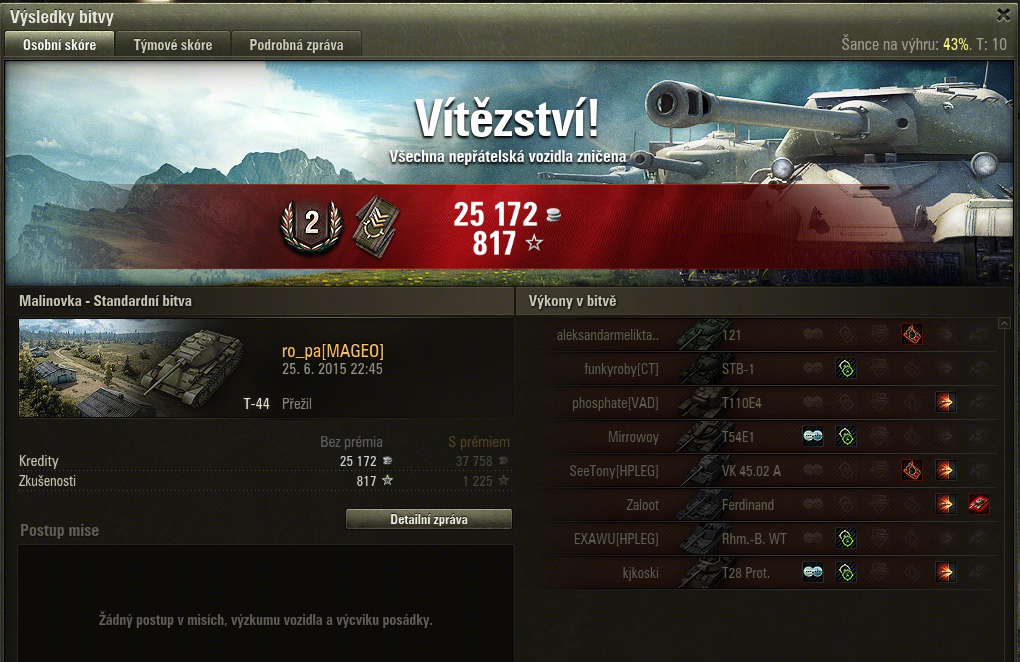Click the red destroyed-tank icon on the Ferdinand row
Screen dimensions: 1020x662
coord(978,504)
